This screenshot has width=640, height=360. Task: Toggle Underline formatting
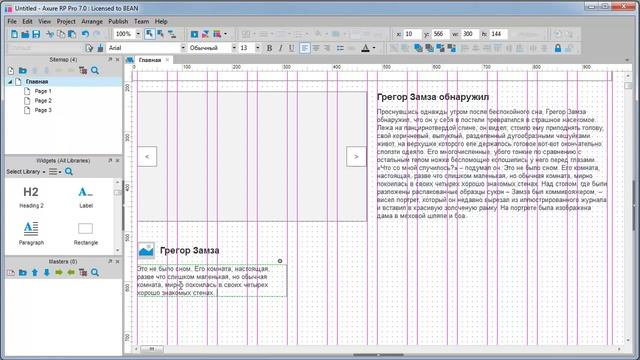point(291,48)
